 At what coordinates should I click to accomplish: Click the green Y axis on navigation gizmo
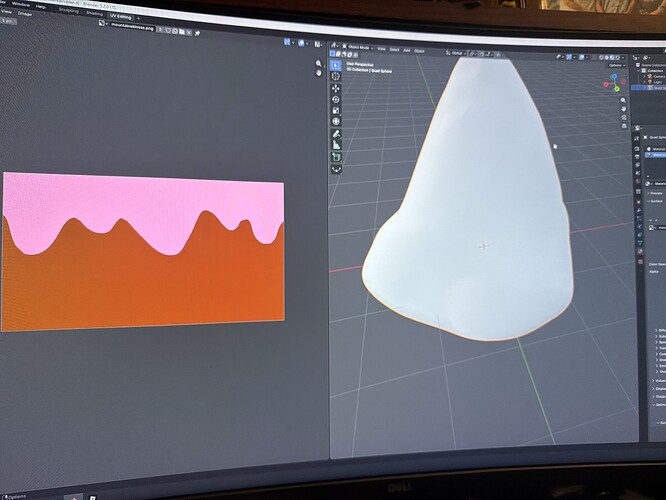[x=616, y=89]
